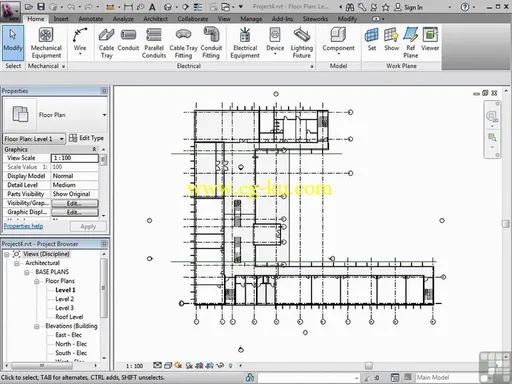
Task: Create a Ref Plane
Action: tap(411, 42)
